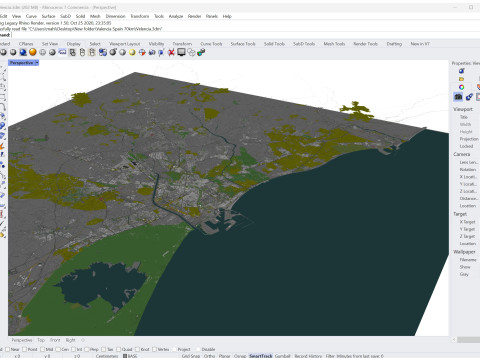Open the SubD menu
The image size is (480, 360).
click(65, 16)
